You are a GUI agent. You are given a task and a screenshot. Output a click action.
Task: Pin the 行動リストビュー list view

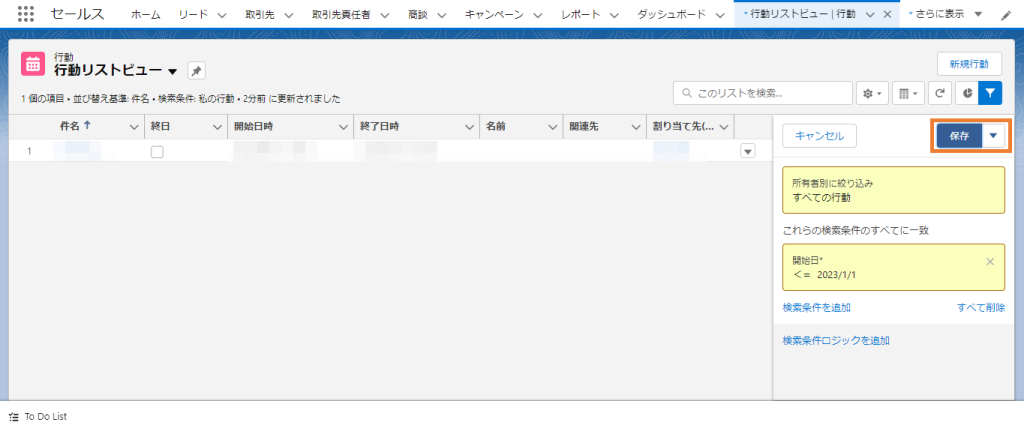coord(197,71)
